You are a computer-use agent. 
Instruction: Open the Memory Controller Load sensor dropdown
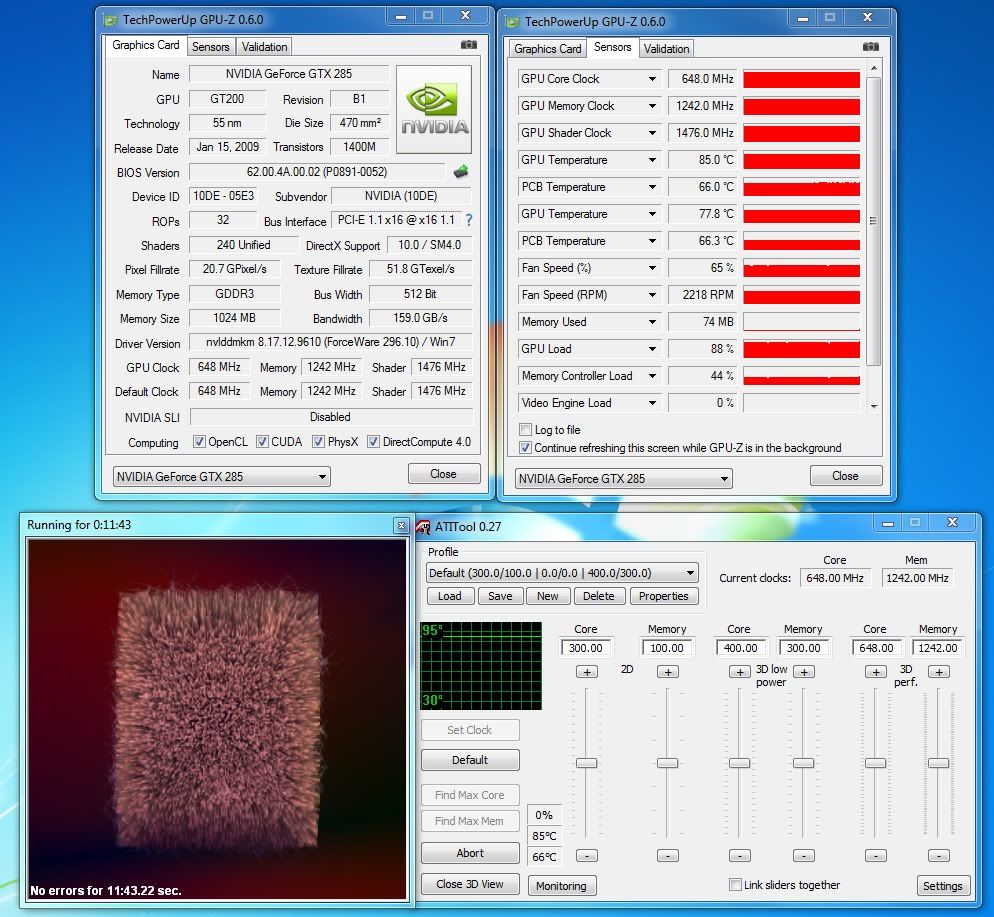(x=652, y=376)
